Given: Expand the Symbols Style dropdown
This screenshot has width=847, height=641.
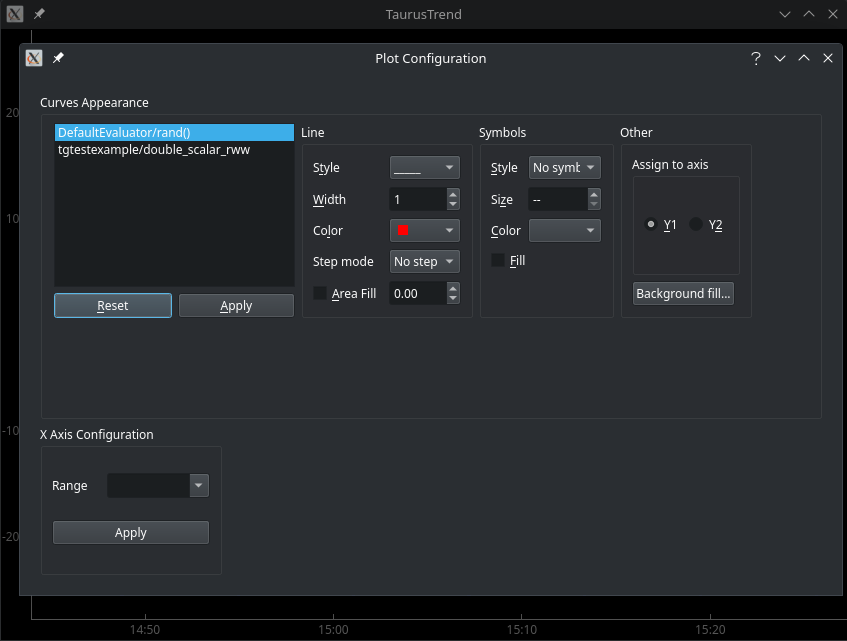Looking at the screenshot, I should pyautogui.click(x=564, y=168).
